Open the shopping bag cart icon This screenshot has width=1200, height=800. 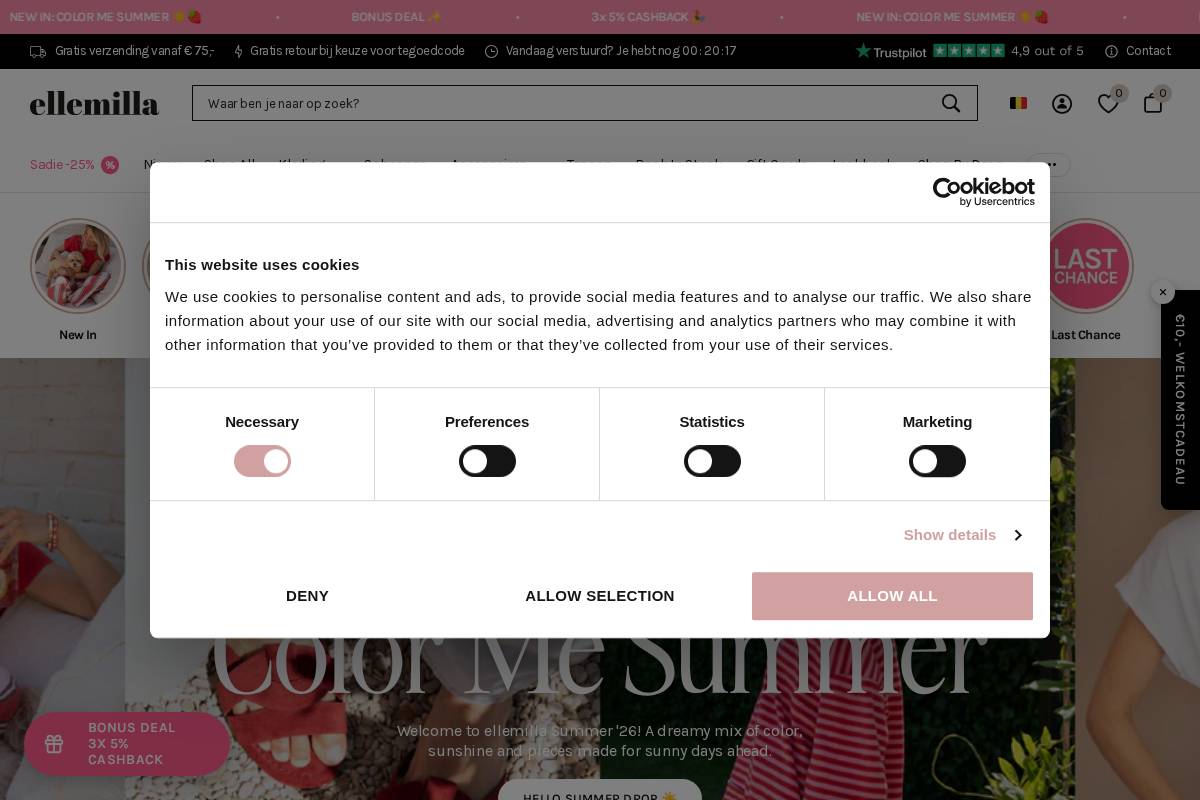[1153, 103]
